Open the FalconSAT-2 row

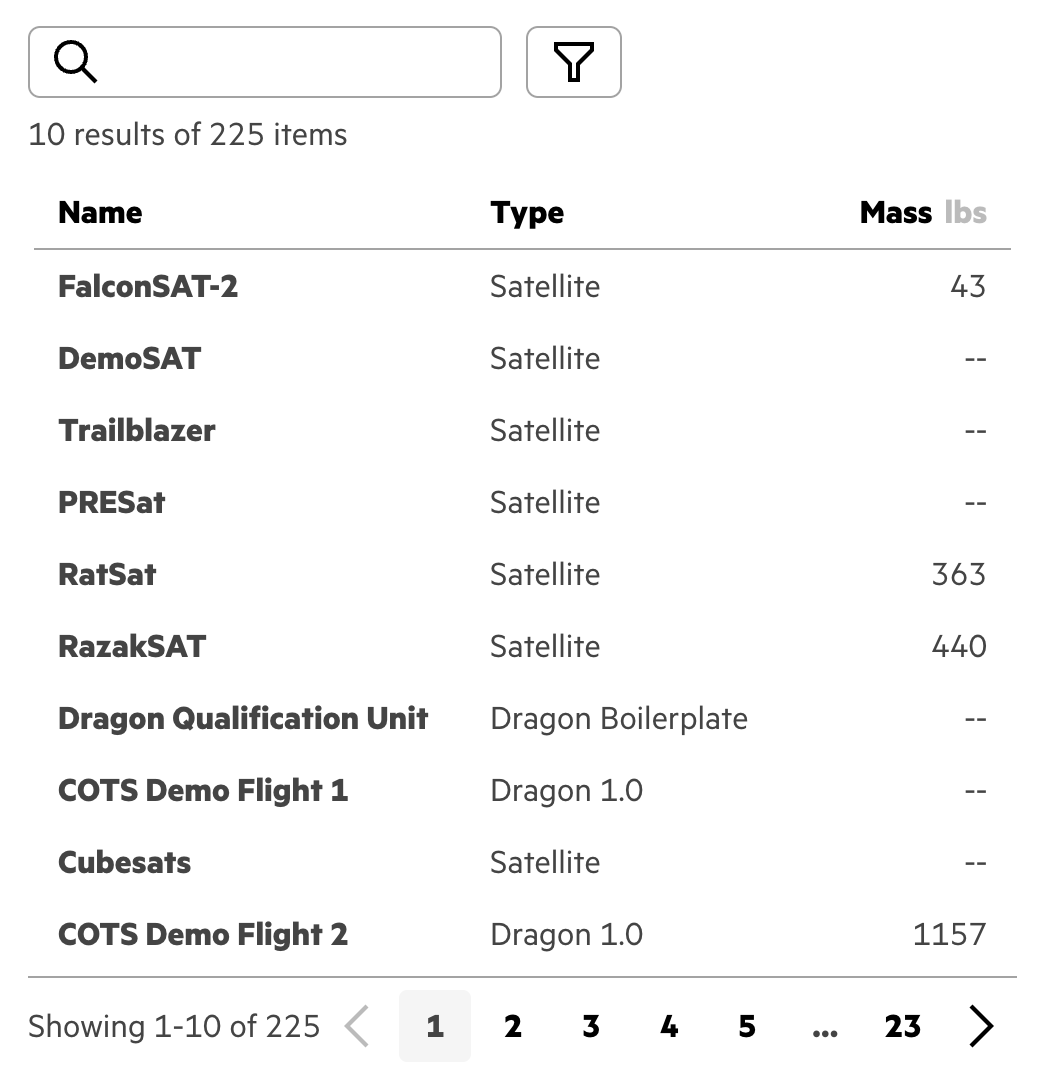click(x=148, y=287)
